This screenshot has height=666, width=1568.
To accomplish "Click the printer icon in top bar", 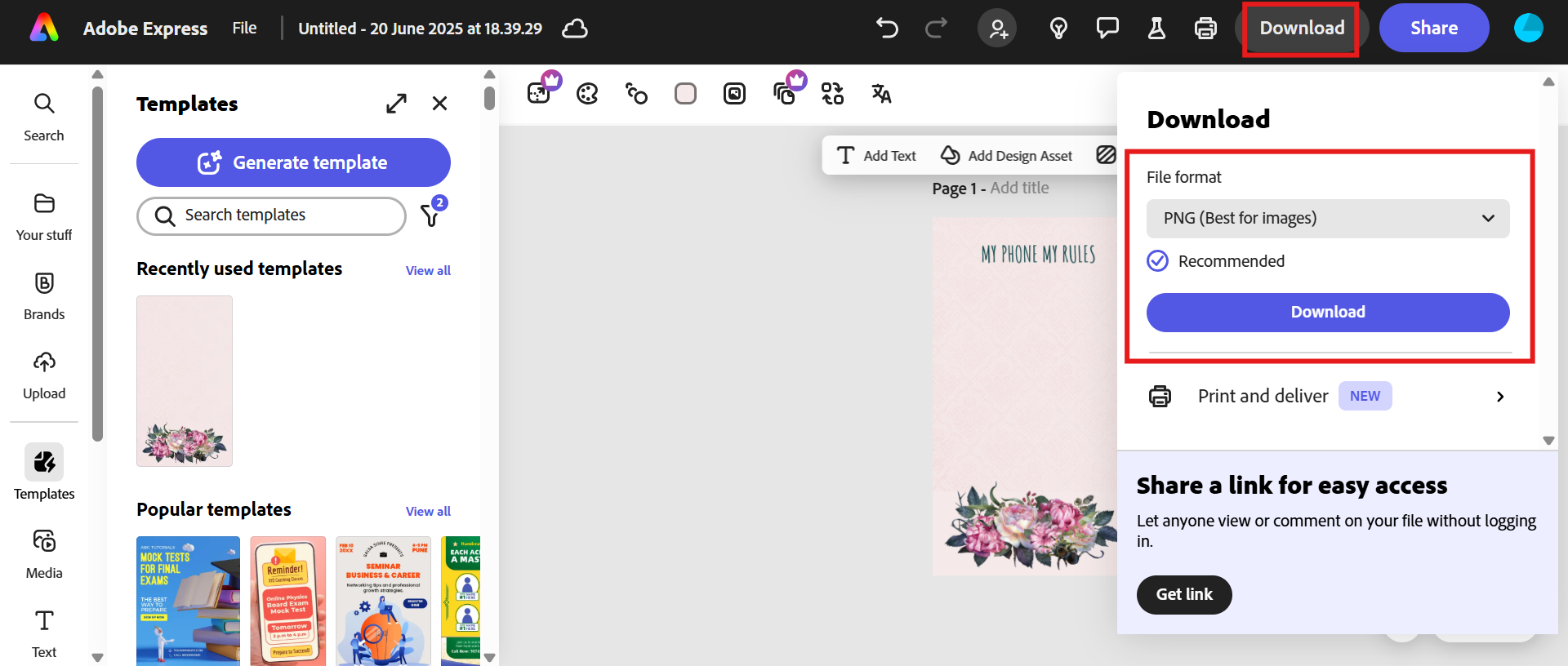I will pyautogui.click(x=1205, y=29).
